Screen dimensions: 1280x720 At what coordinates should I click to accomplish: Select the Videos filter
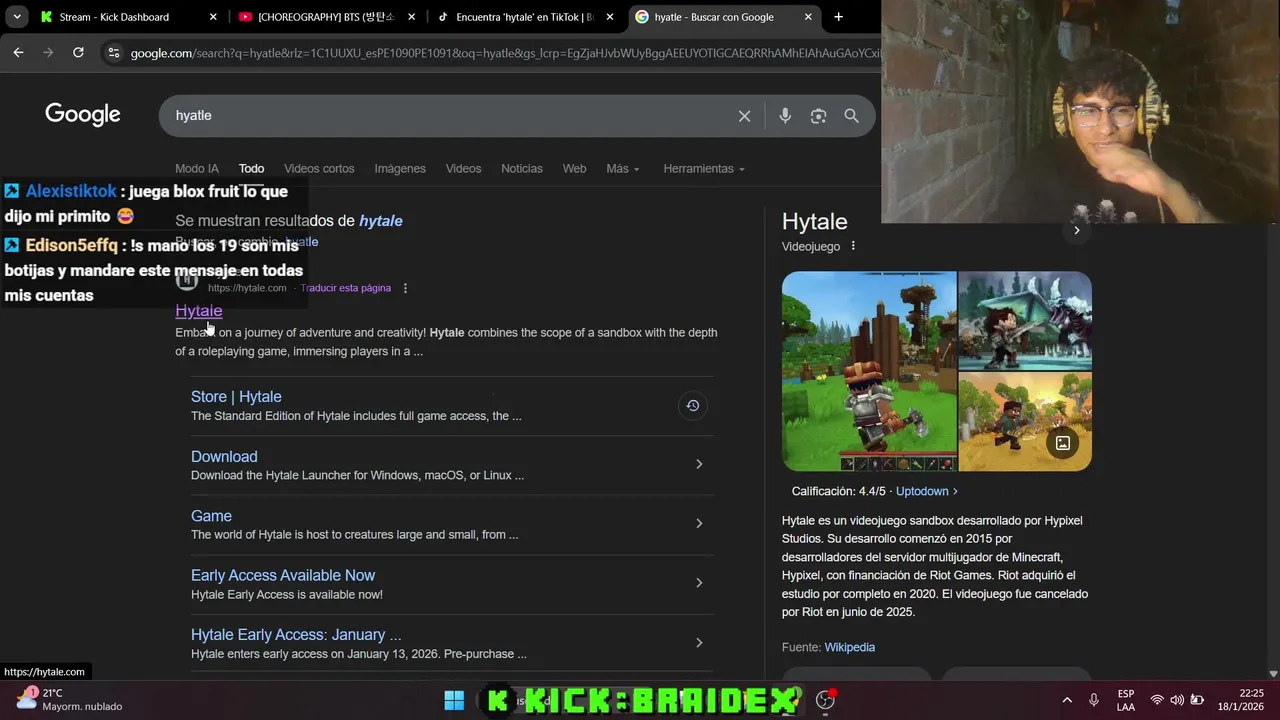tap(463, 169)
